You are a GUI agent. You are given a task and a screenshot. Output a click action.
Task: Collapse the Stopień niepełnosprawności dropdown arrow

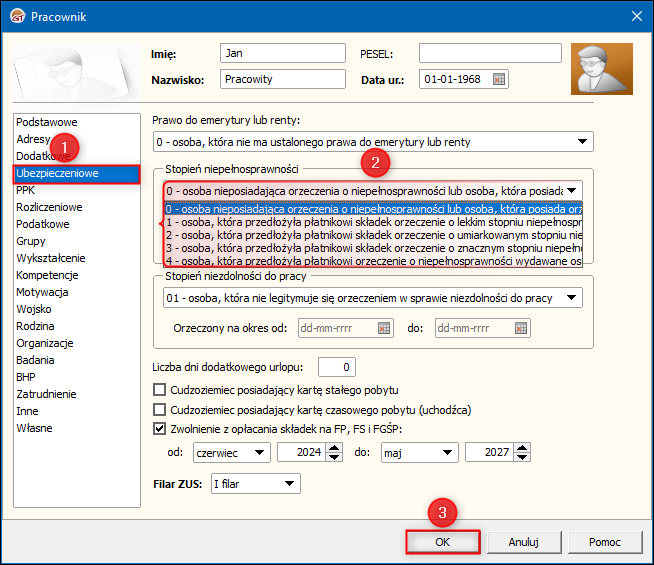point(571,191)
